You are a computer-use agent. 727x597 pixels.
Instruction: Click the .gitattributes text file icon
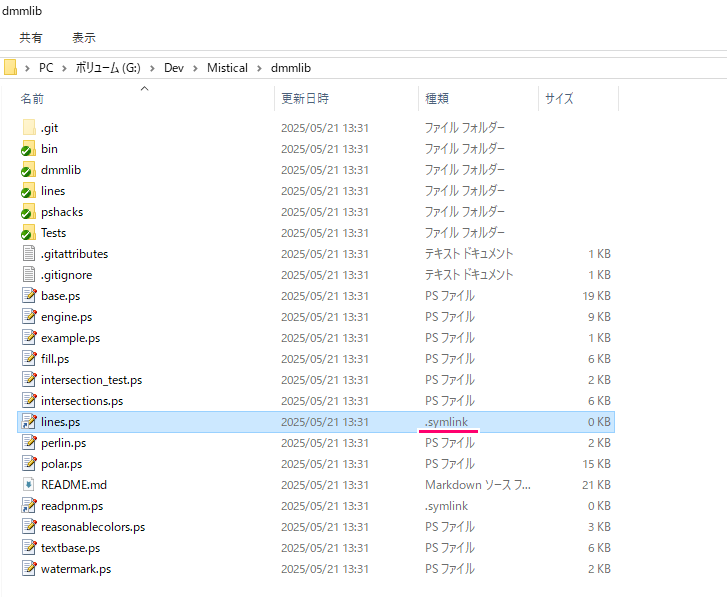point(29,254)
